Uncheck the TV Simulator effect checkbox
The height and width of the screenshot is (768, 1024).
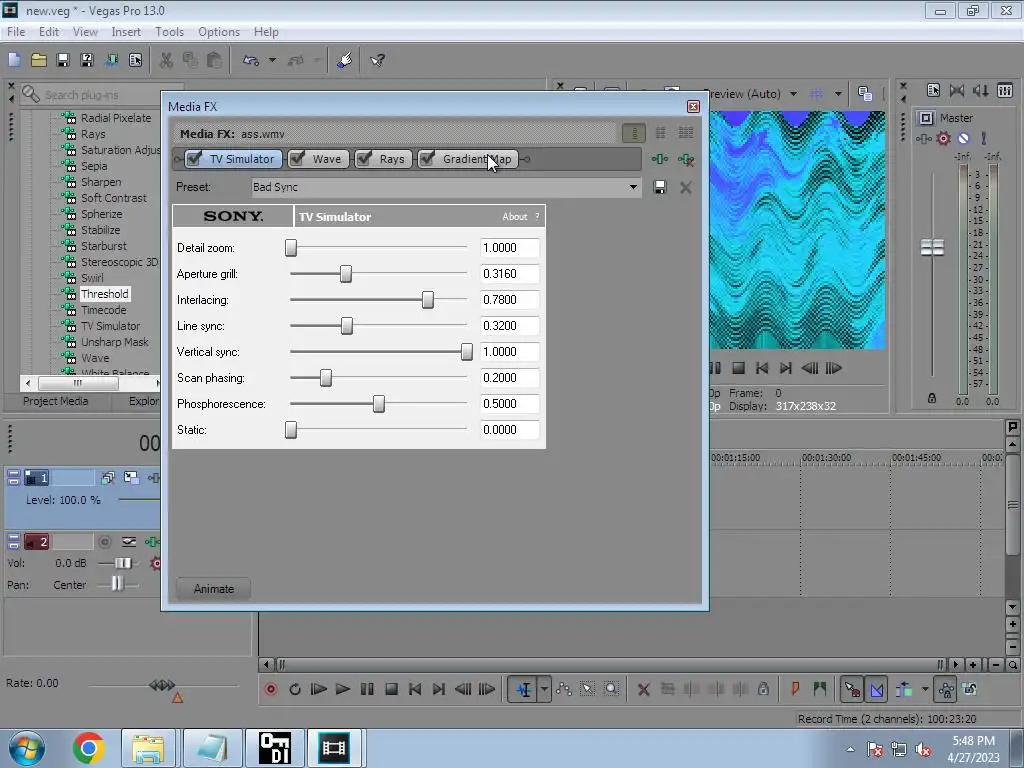[x=194, y=159]
